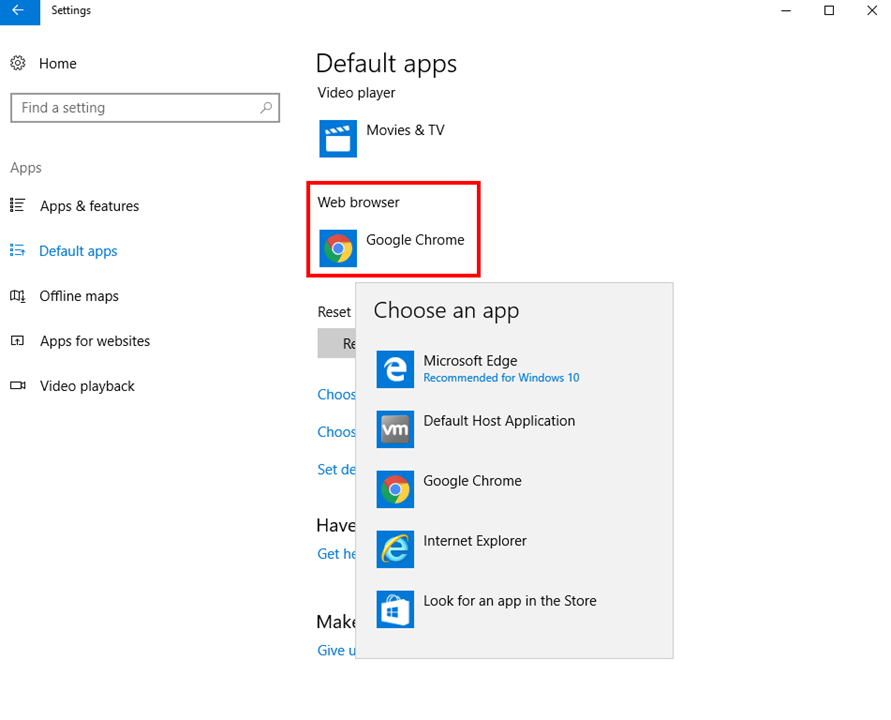Click the Movies & TV clapperboard icon
The height and width of the screenshot is (720, 891).
click(338, 139)
